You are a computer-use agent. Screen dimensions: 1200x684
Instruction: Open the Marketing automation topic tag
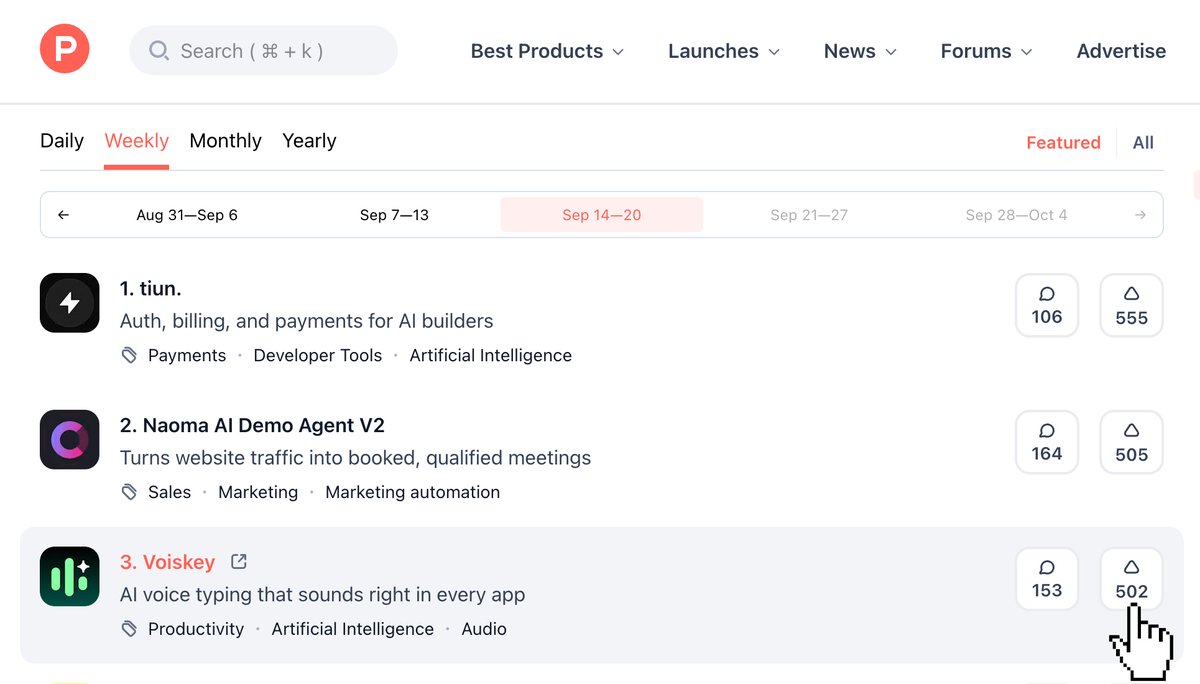[x=413, y=493]
